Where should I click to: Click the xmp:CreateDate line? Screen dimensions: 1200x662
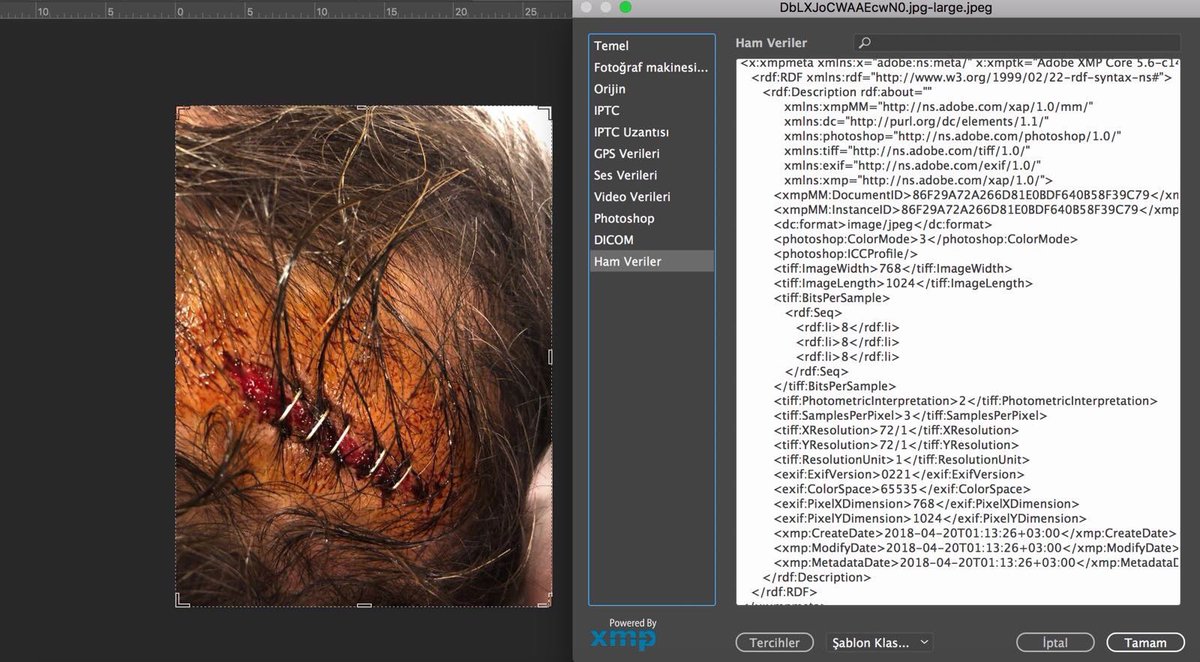[975, 533]
